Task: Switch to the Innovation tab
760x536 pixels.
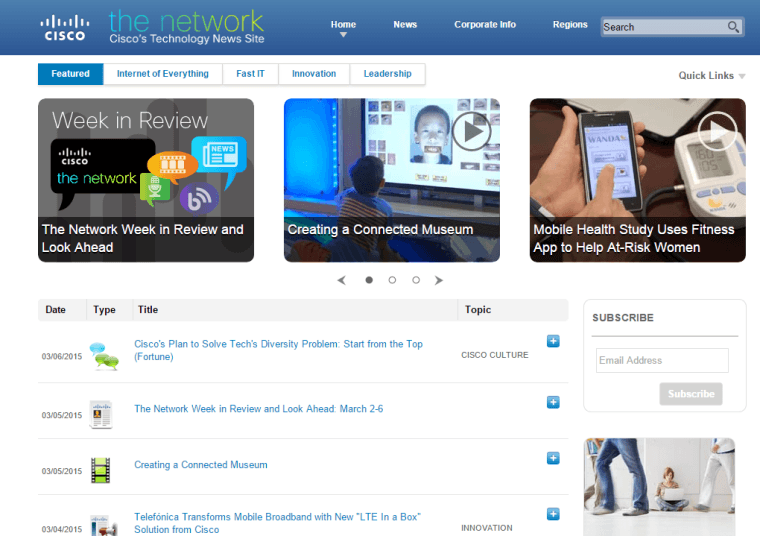Action: [x=314, y=74]
